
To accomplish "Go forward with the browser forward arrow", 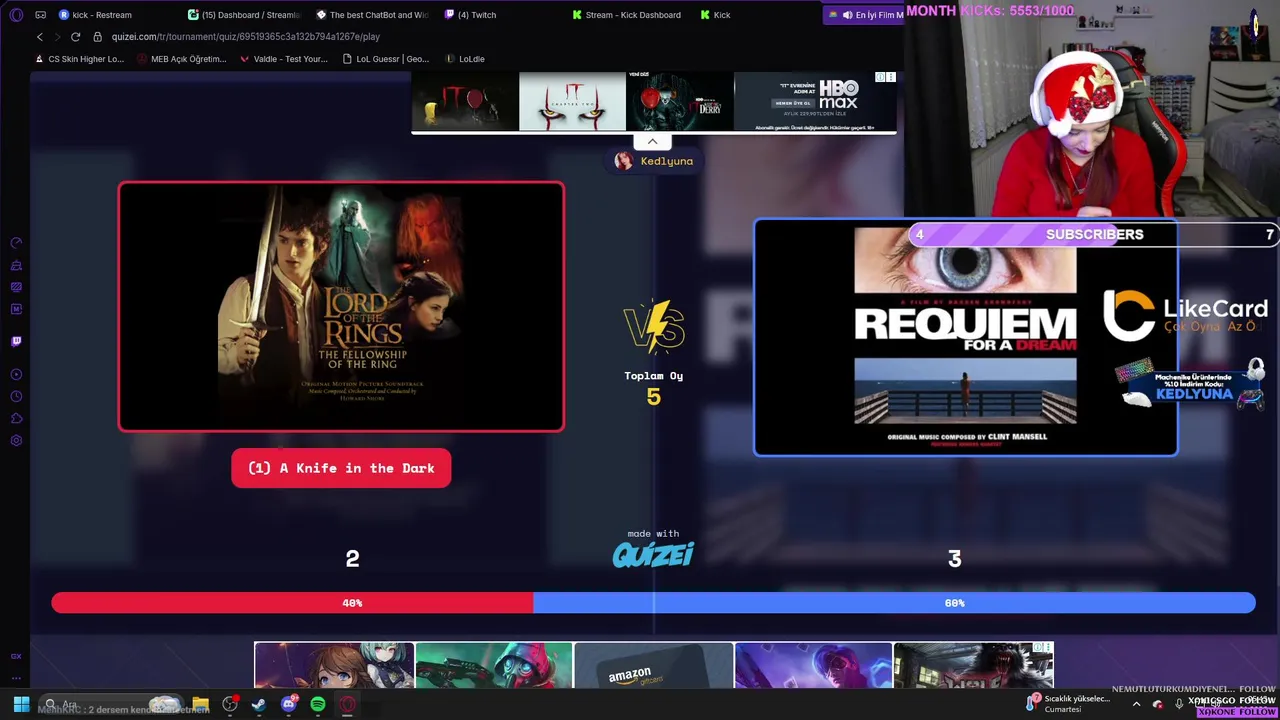I will tap(57, 37).
